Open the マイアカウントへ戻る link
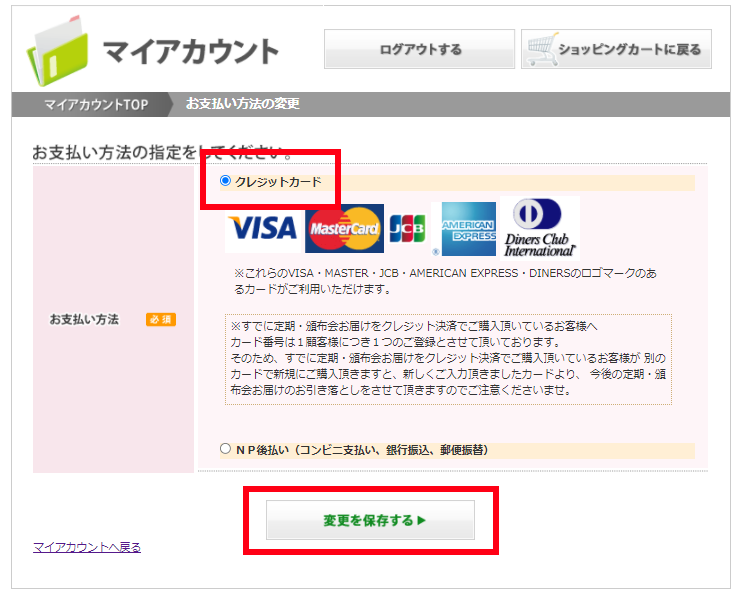The width and height of the screenshot is (739, 594). [87, 547]
